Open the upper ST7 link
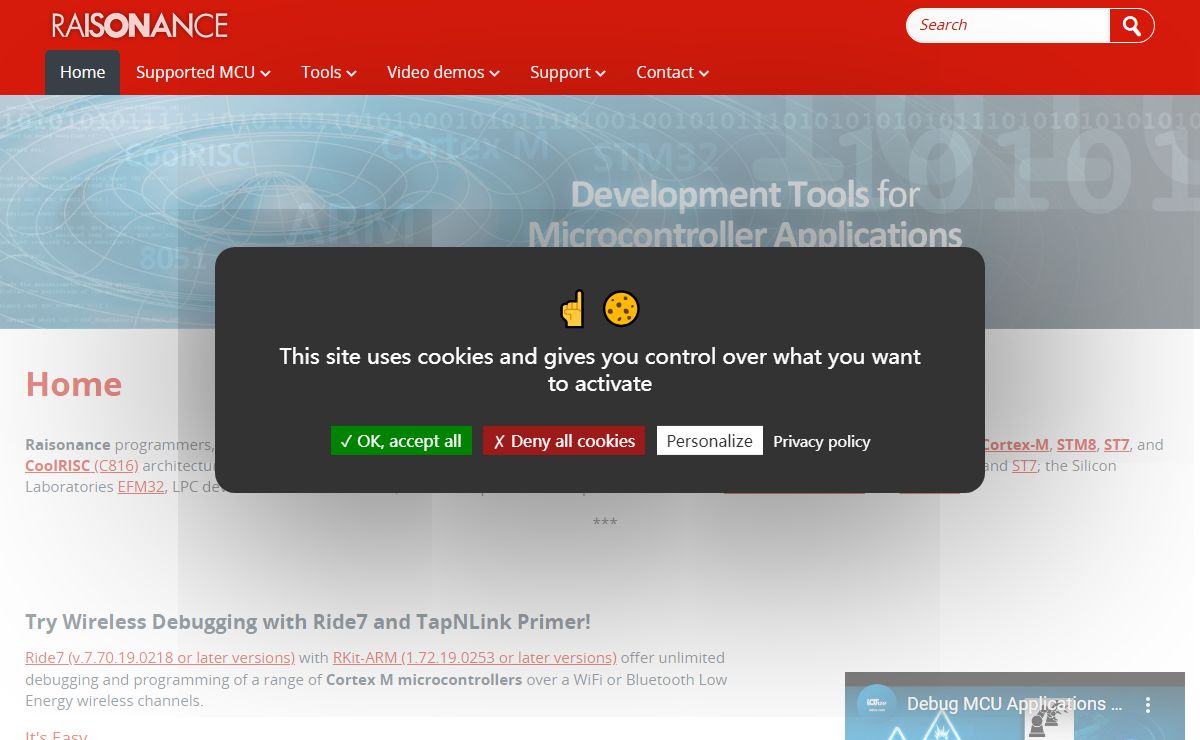The image size is (1200, 740). (x=1116, y=445)
